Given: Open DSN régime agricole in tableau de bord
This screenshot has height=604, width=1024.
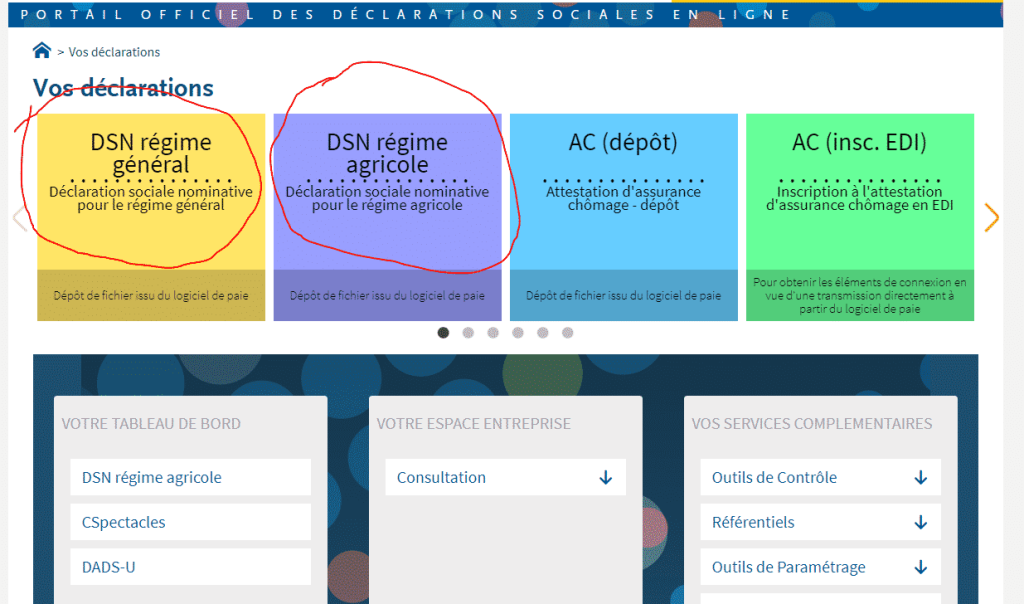Looking at the screenshot, I should 191,477.
